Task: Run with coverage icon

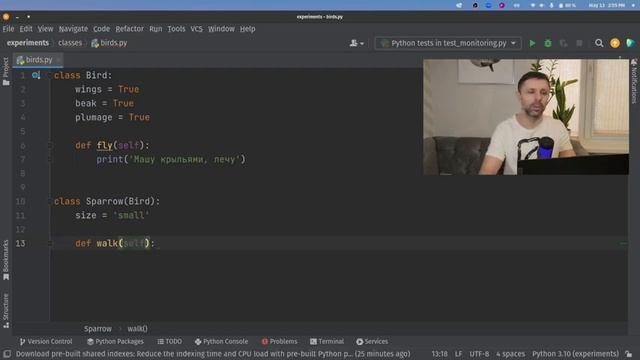Action: [x=563, y=43]
